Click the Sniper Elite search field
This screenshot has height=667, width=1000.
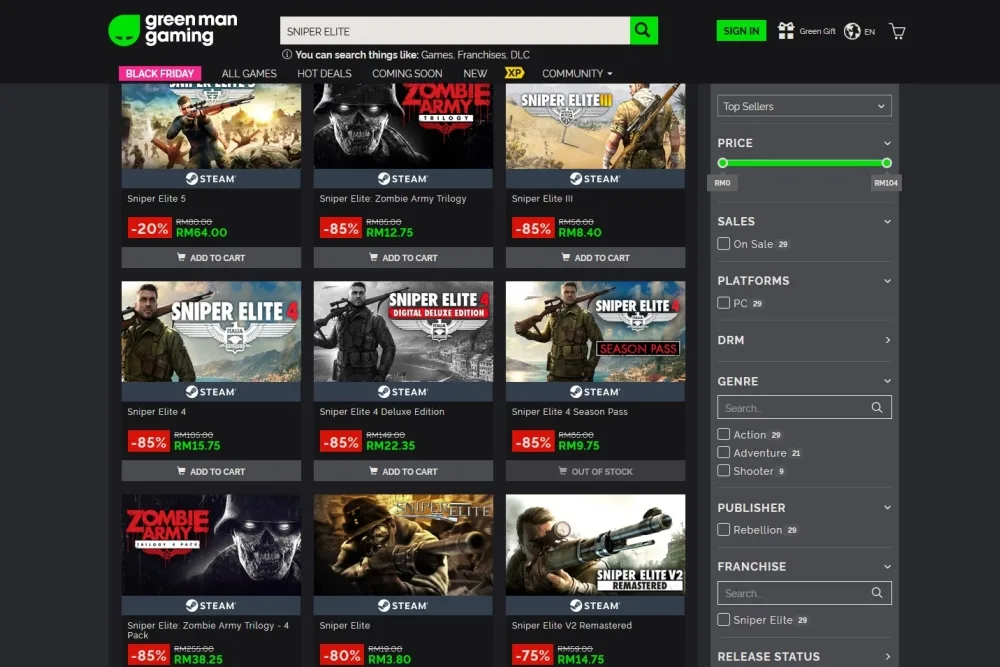pos(455,31)
